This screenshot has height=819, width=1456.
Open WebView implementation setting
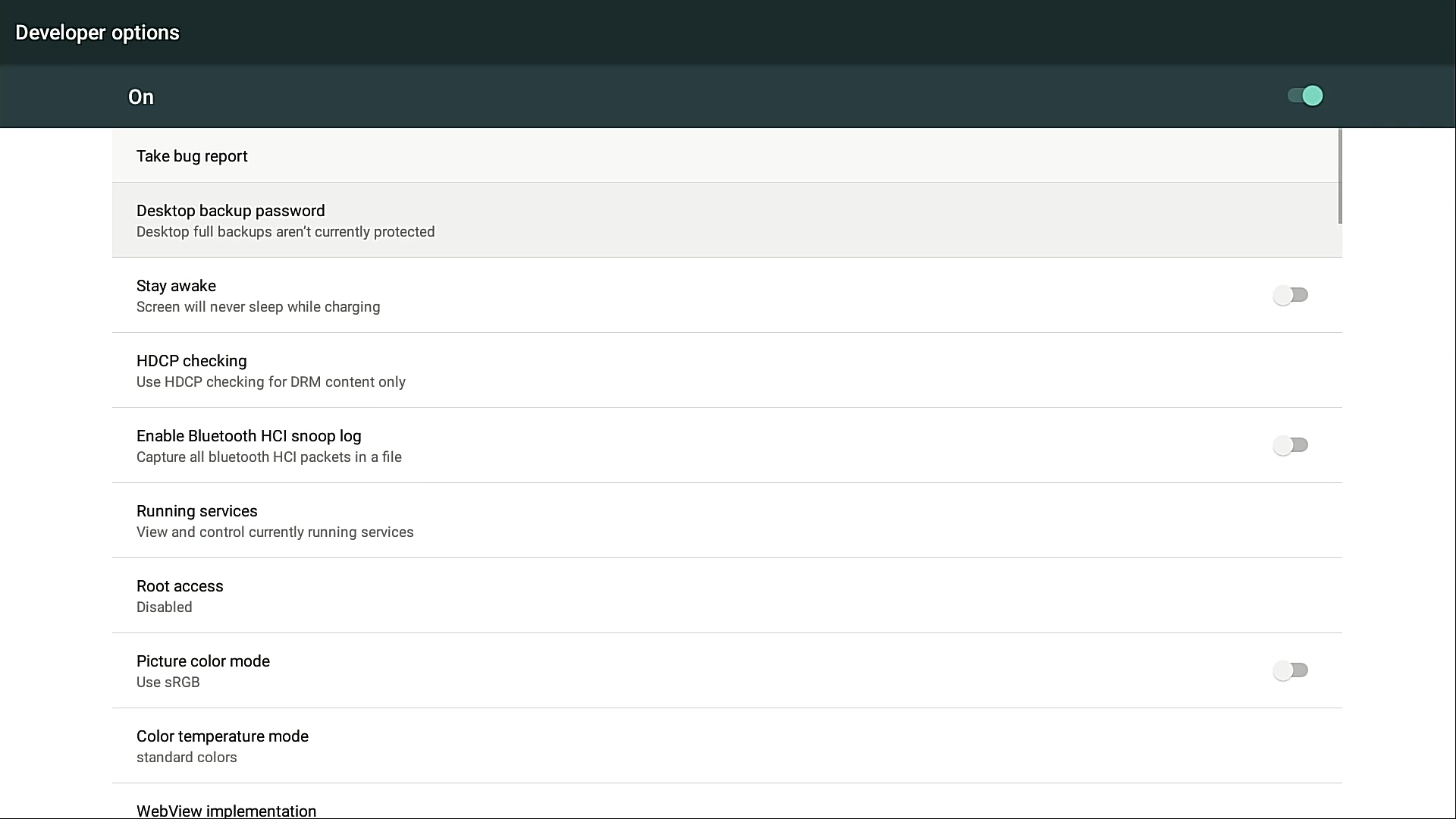[x=226, y=810]
